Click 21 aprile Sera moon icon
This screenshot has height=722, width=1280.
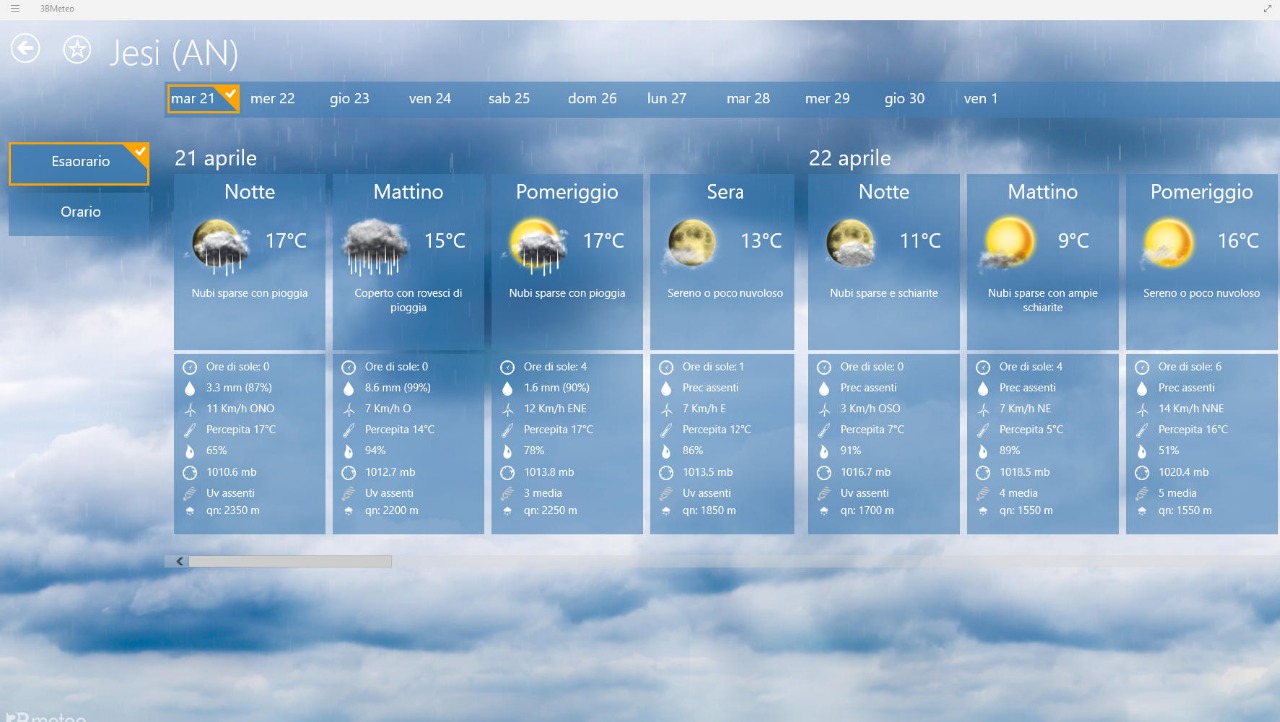692,244
